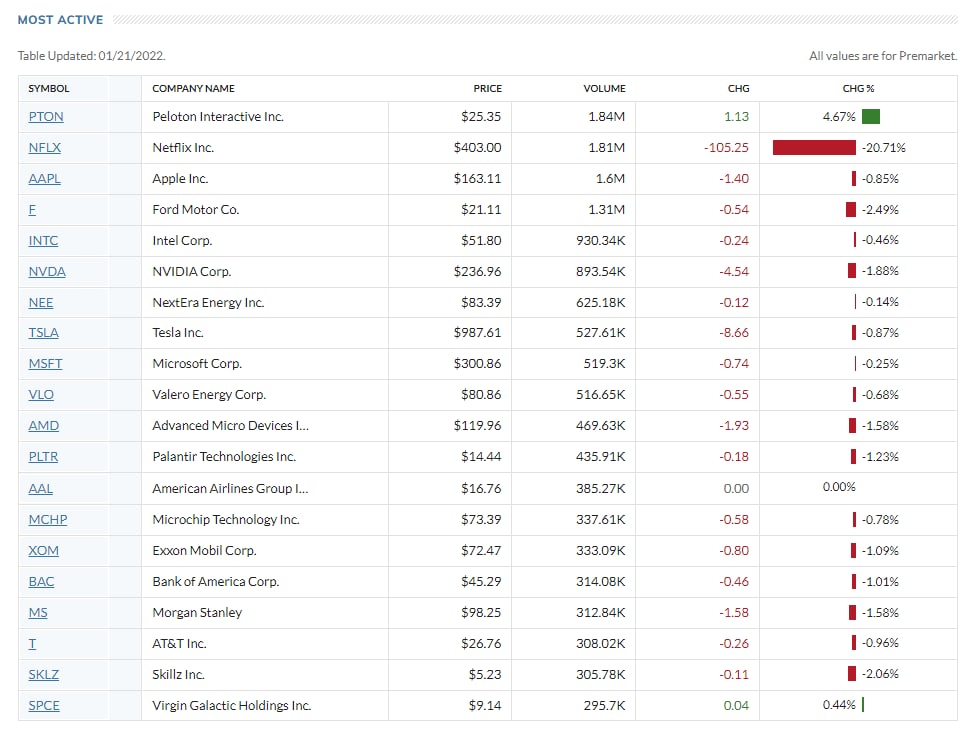Click the MOST ACTIVE section heading

pos(61,20)
